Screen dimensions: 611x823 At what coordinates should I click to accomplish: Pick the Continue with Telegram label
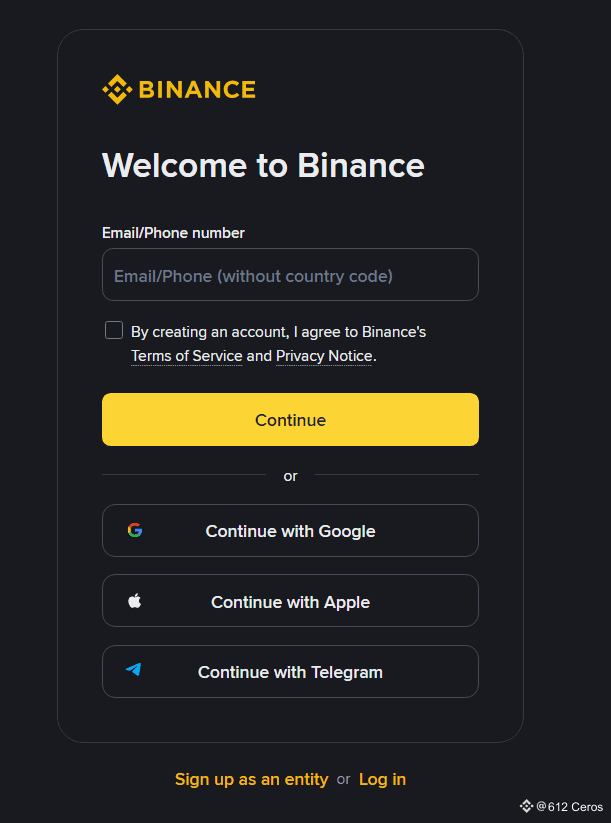pos(290,672)
